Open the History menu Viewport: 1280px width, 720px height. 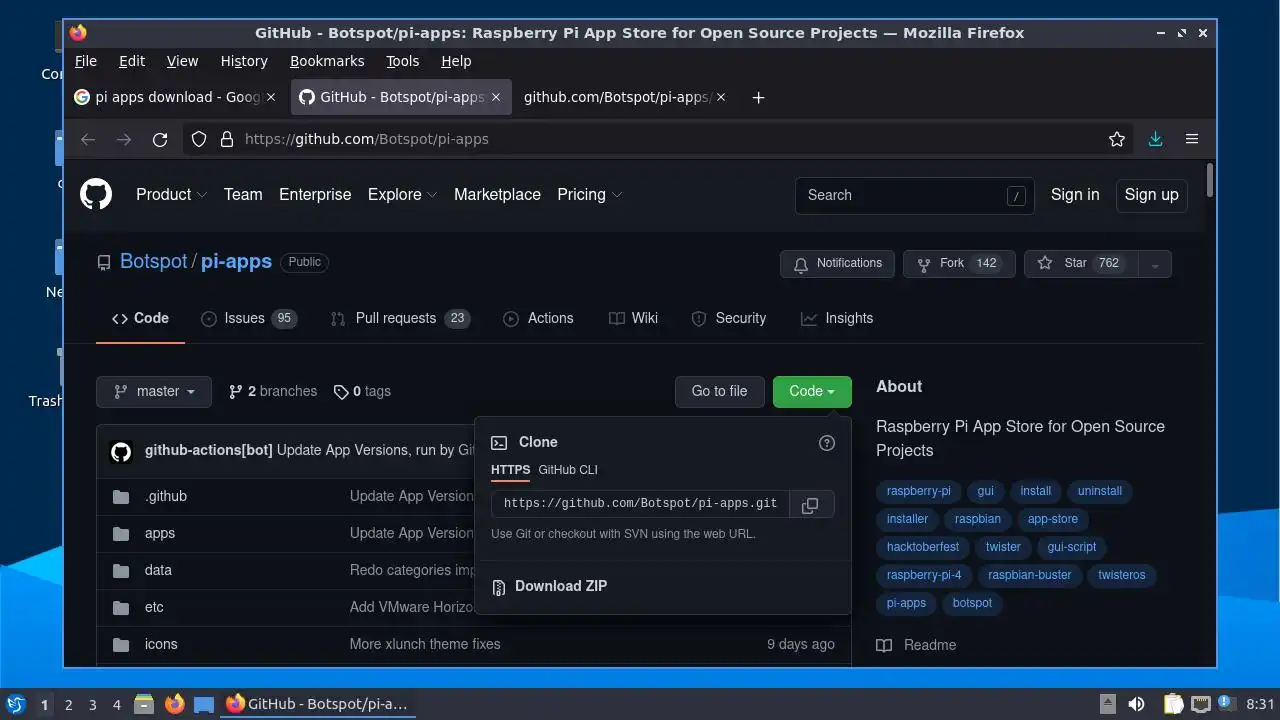click(244, 61)
